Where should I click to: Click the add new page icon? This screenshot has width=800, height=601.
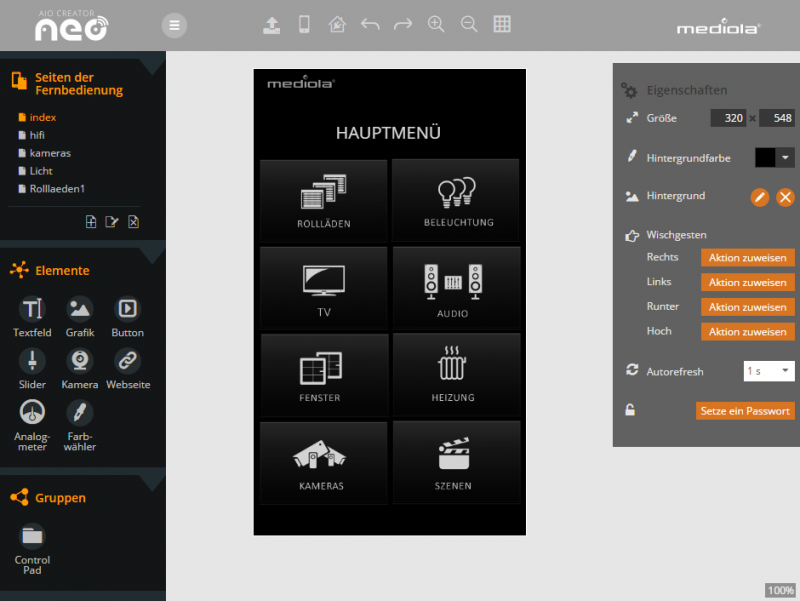[x=91, y=222]
